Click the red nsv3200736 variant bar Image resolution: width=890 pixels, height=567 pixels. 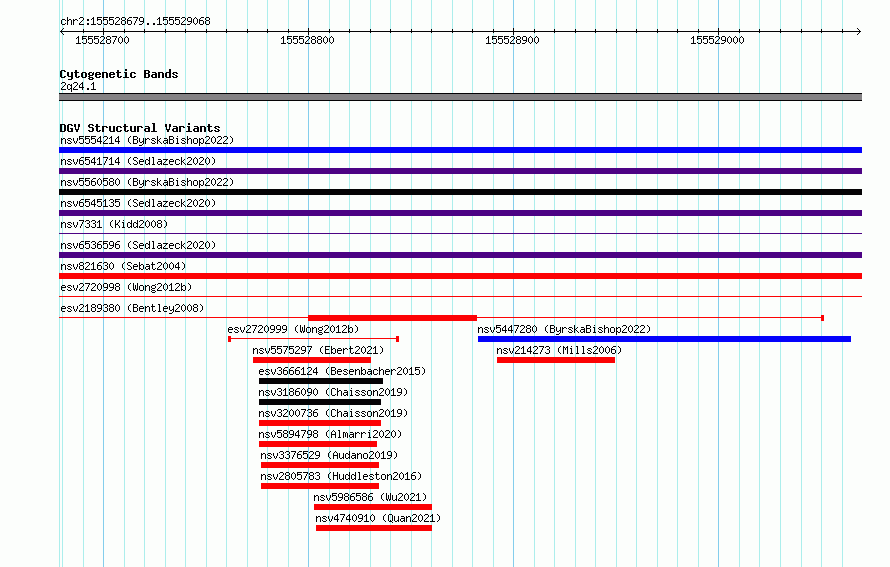coord(320,423)
